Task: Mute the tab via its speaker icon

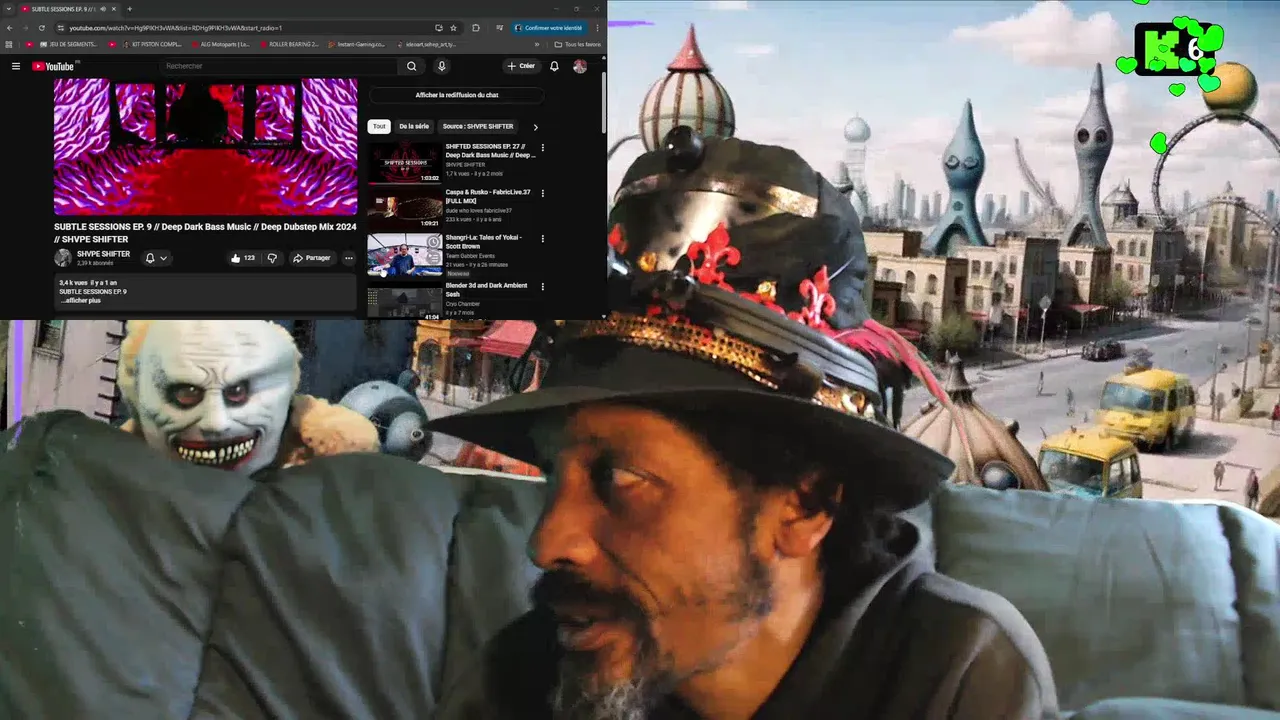Action: pos(103,9)
